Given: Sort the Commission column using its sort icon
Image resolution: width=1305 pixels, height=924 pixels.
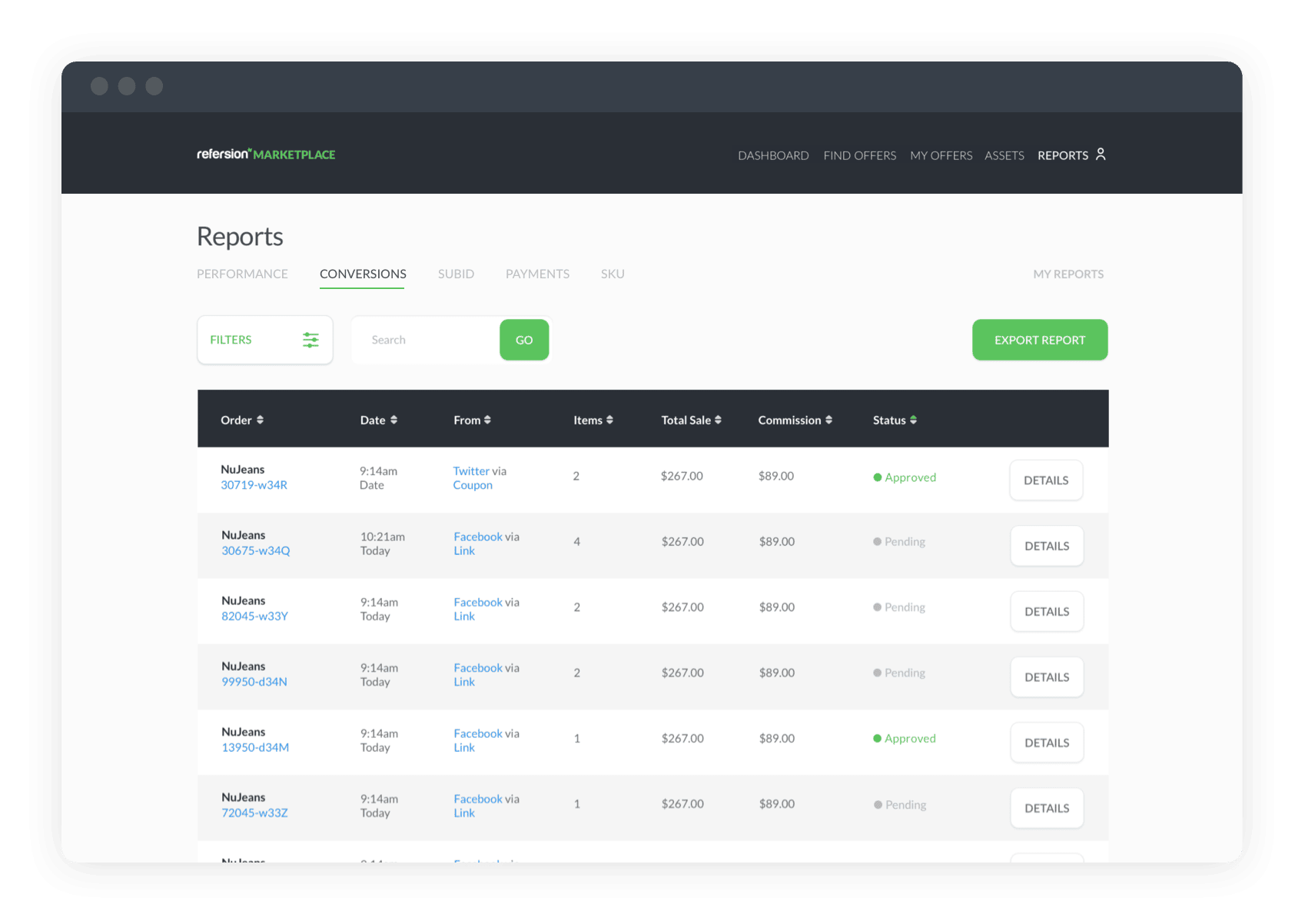Looking at the screenshot, I should tap(828, 420).
